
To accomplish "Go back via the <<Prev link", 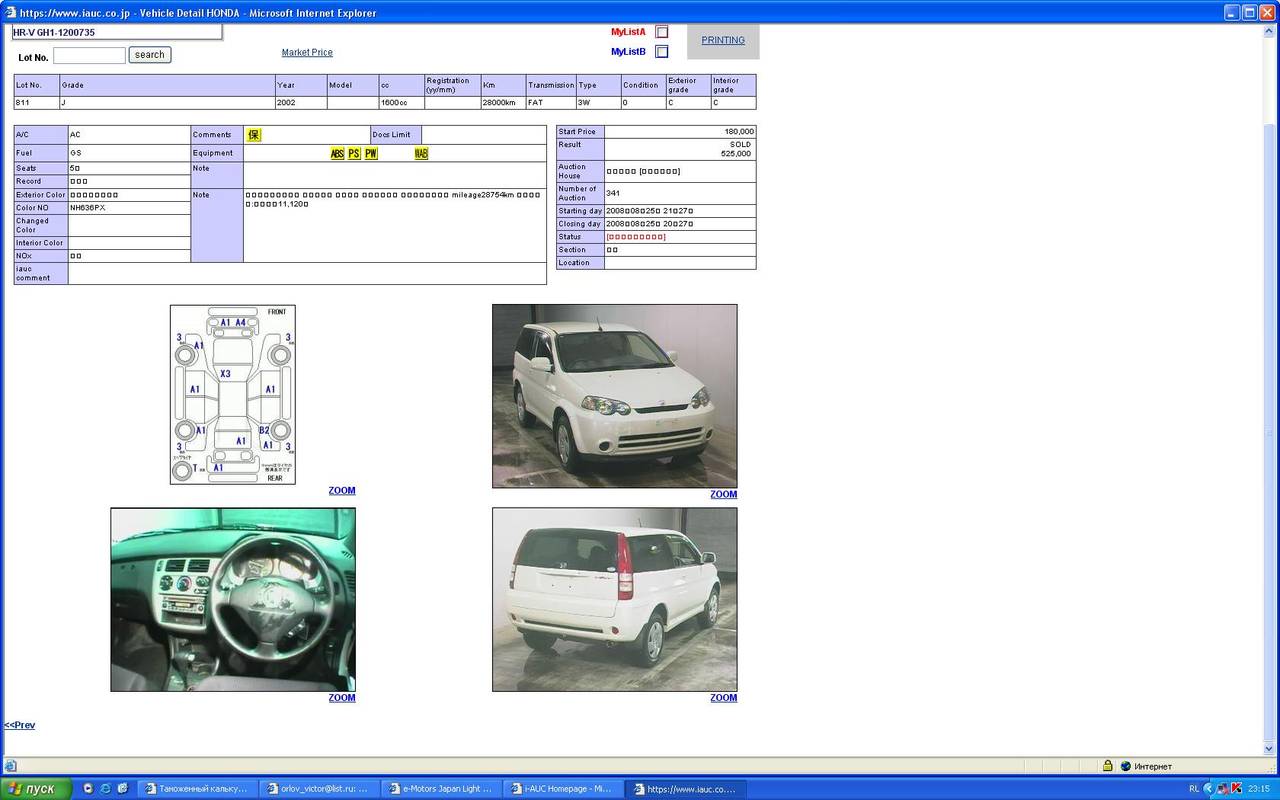I will click(19, 725).
